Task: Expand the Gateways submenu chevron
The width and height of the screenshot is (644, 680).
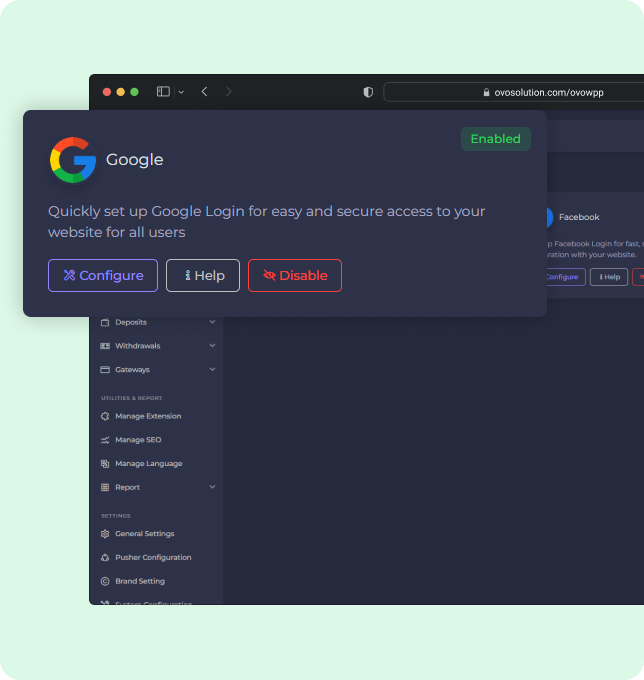Action: tap(212, 370)
